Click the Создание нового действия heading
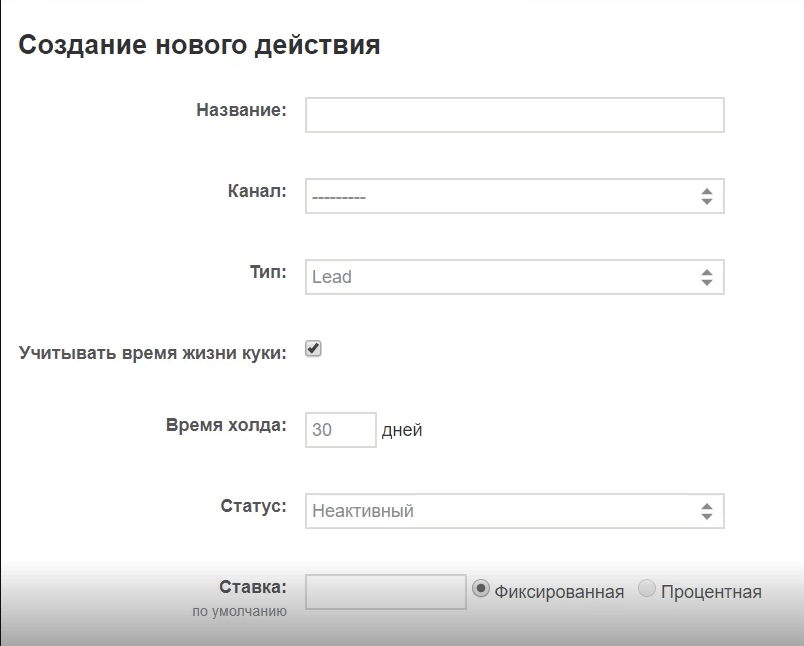 pos(197,45)
